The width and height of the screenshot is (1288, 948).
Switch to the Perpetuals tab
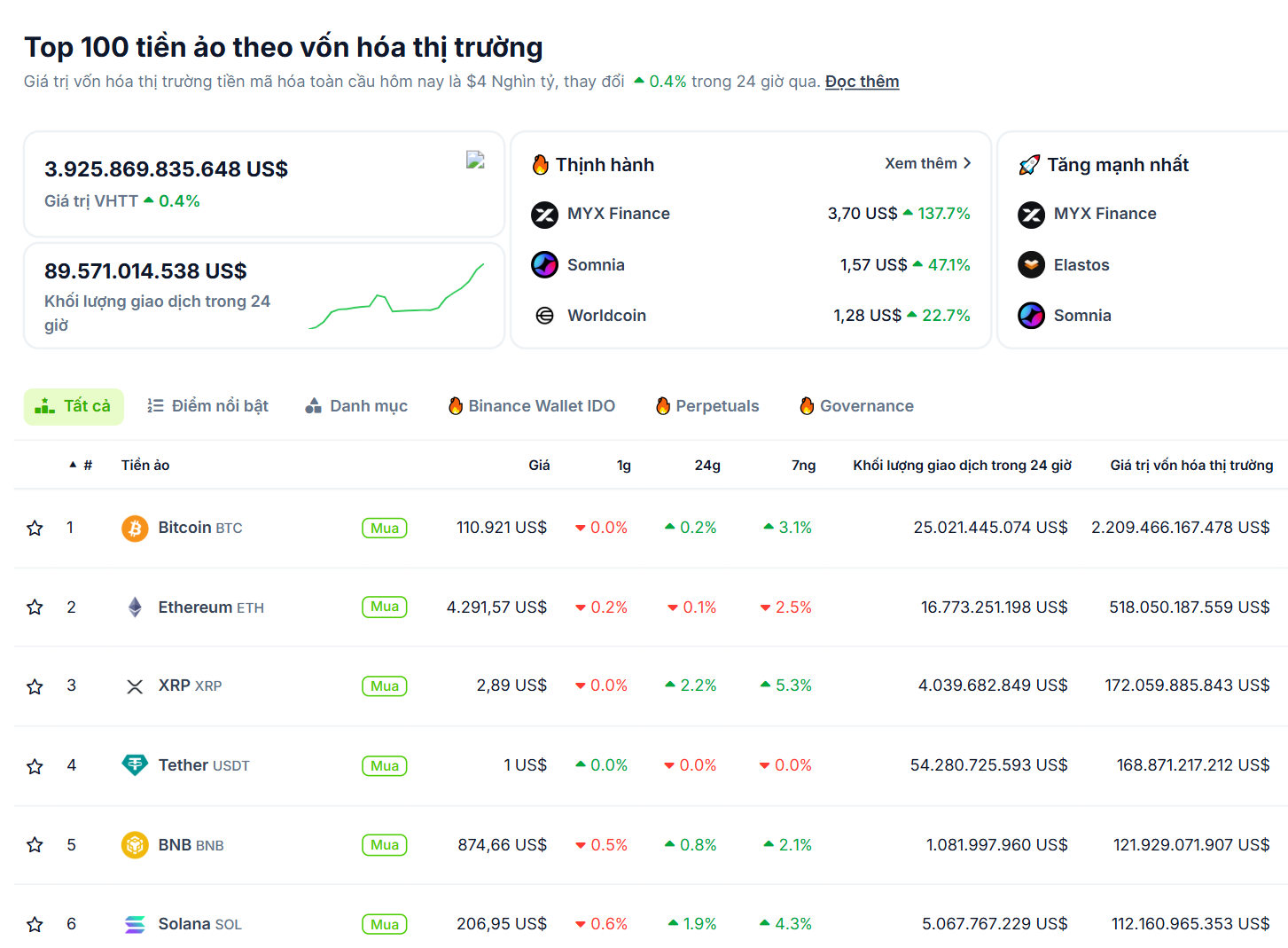coord(706,406)
